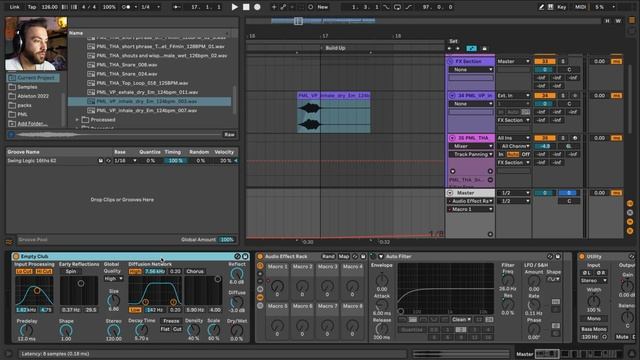Jump to previous locator arrow icon
Image resolution: width=640 pixels, height=360 pixels.
[x=449, y=49]
